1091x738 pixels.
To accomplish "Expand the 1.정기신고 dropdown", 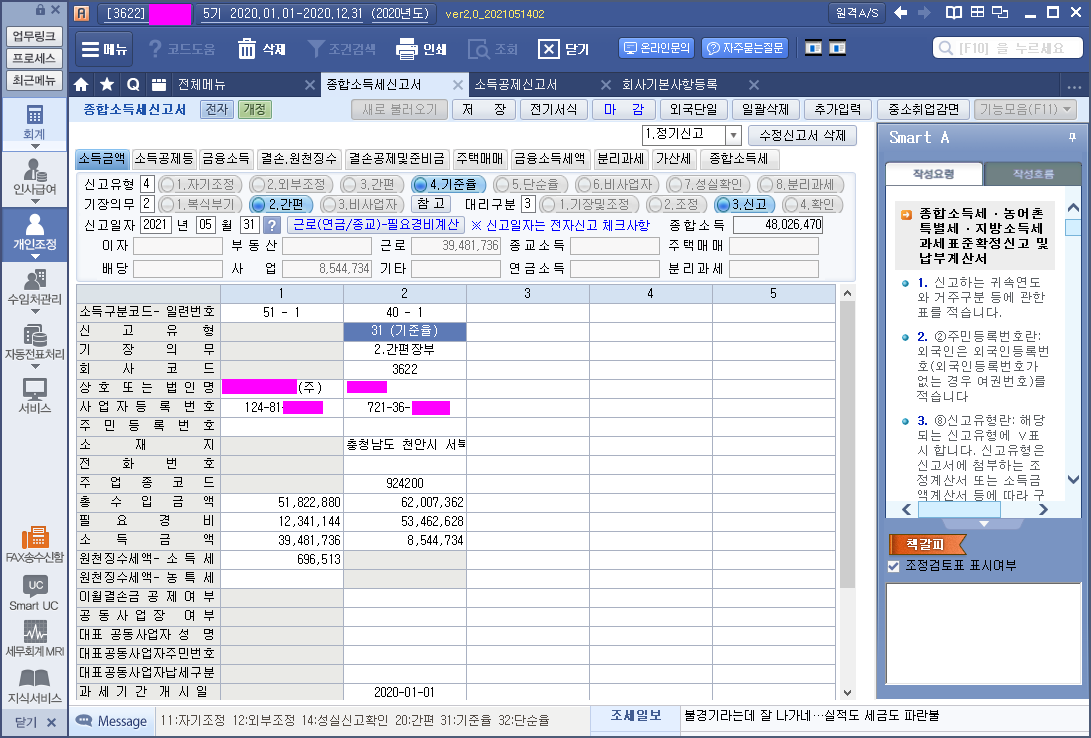I will coord(732,135).
